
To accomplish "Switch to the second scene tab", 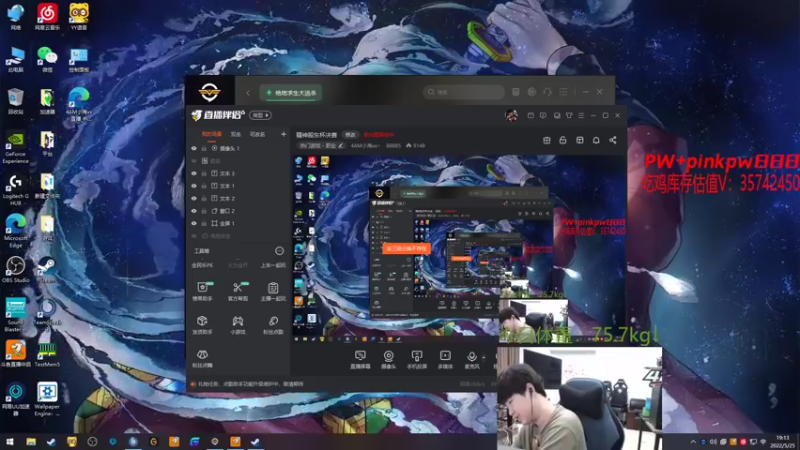I will tap(236, 134).
